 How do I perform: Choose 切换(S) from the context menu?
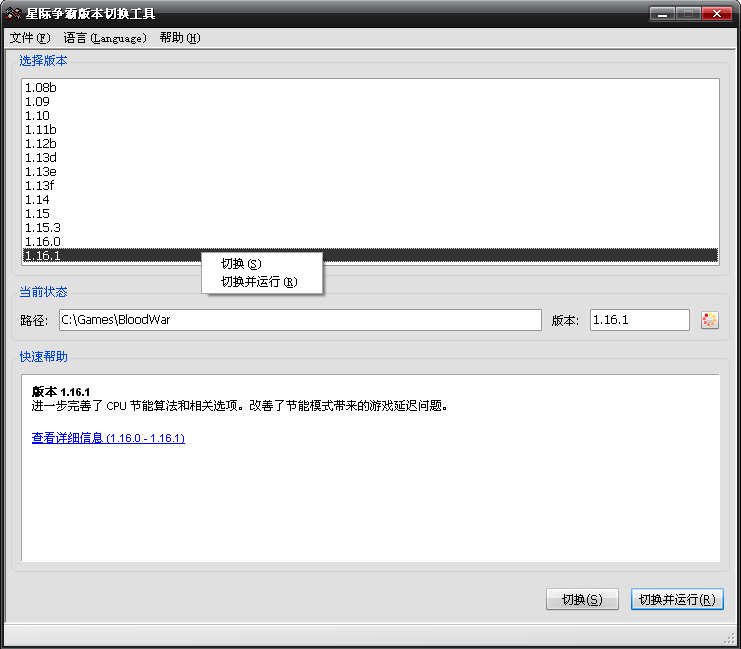pyautogui.click(x=241, y=264)
